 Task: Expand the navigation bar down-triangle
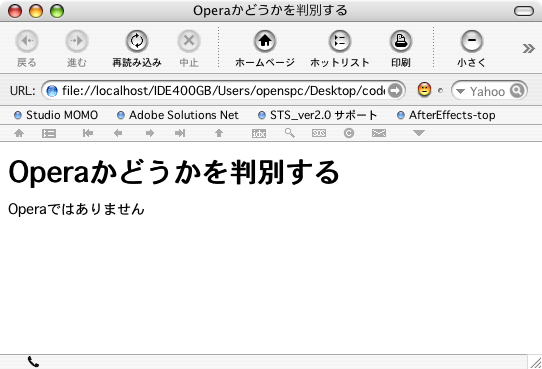pyautogui.click(x=419, y=133)
